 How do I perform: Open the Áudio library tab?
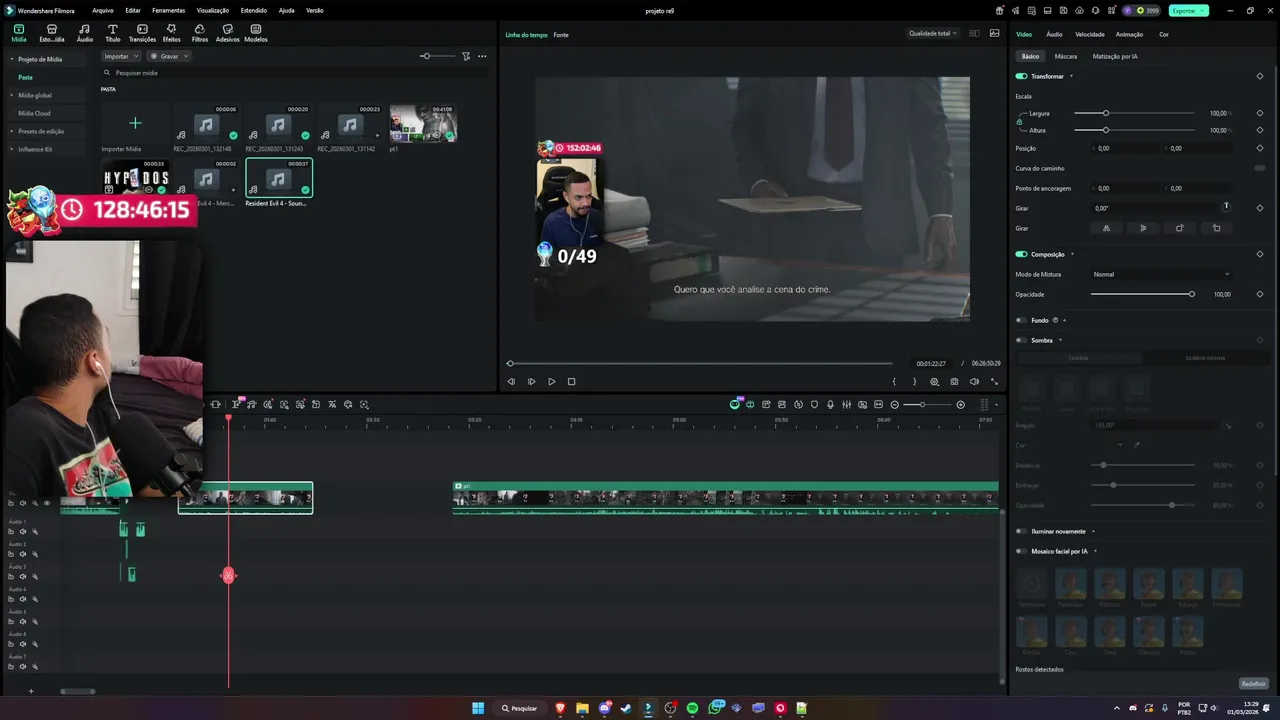(x=85, y=33)
